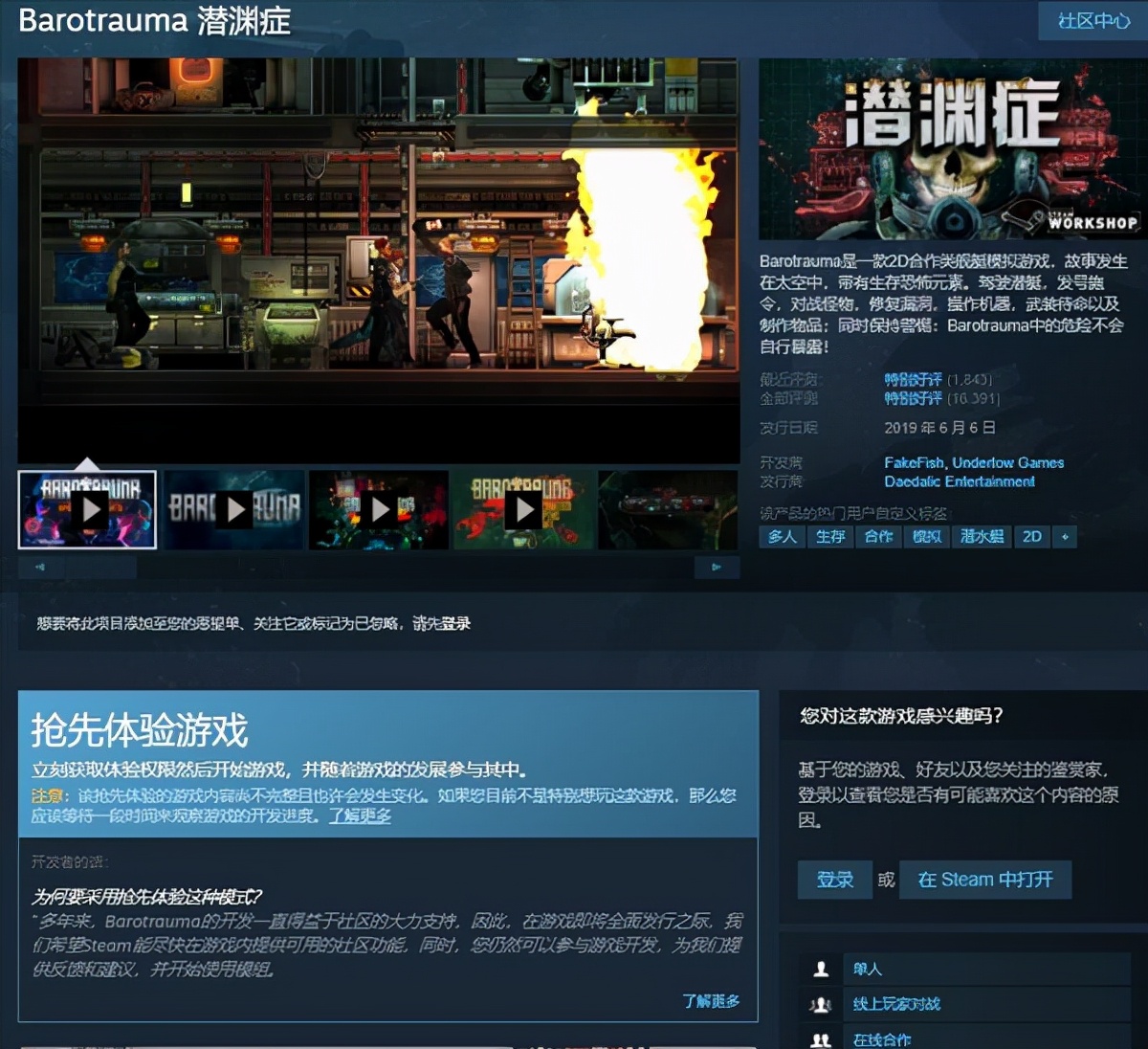Click 在 Steam 中打开 button

(985, 880)
